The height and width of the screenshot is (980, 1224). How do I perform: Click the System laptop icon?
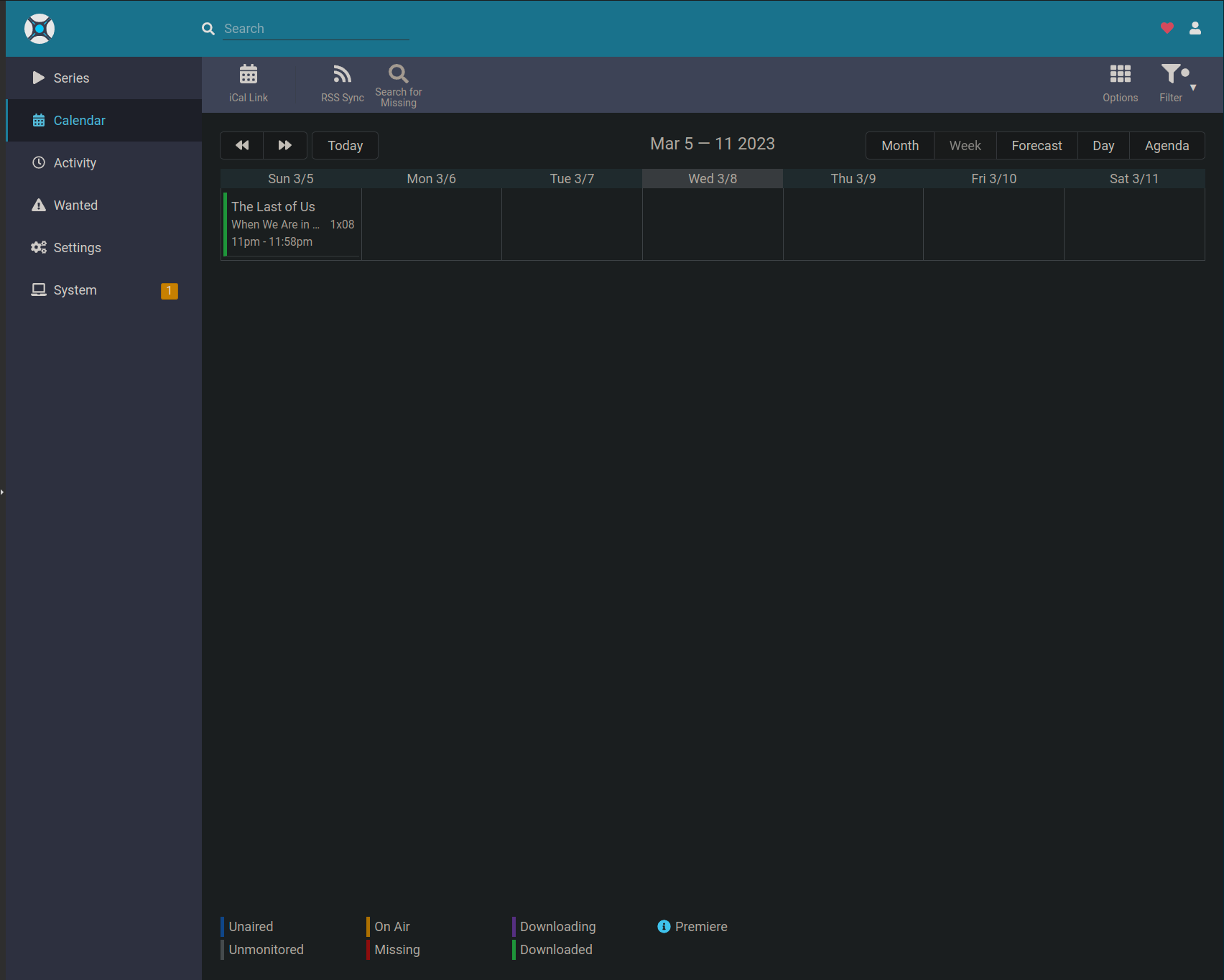pyautogui.click(x=39, y=290)
